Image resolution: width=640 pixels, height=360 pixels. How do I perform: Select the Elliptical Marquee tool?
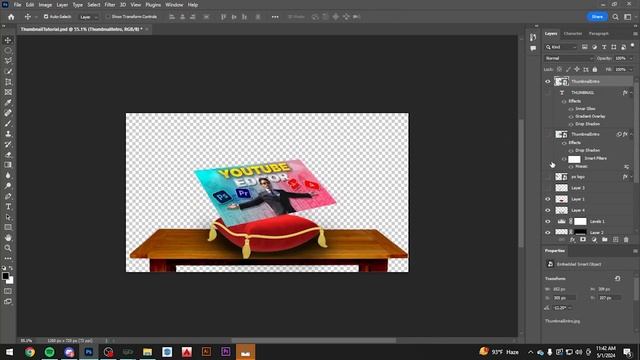[8, 51]
